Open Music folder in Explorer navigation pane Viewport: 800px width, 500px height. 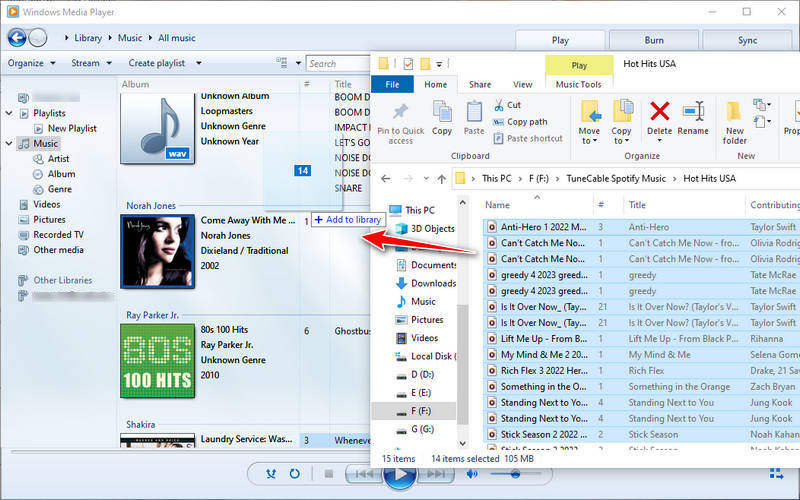pos(416,302)
